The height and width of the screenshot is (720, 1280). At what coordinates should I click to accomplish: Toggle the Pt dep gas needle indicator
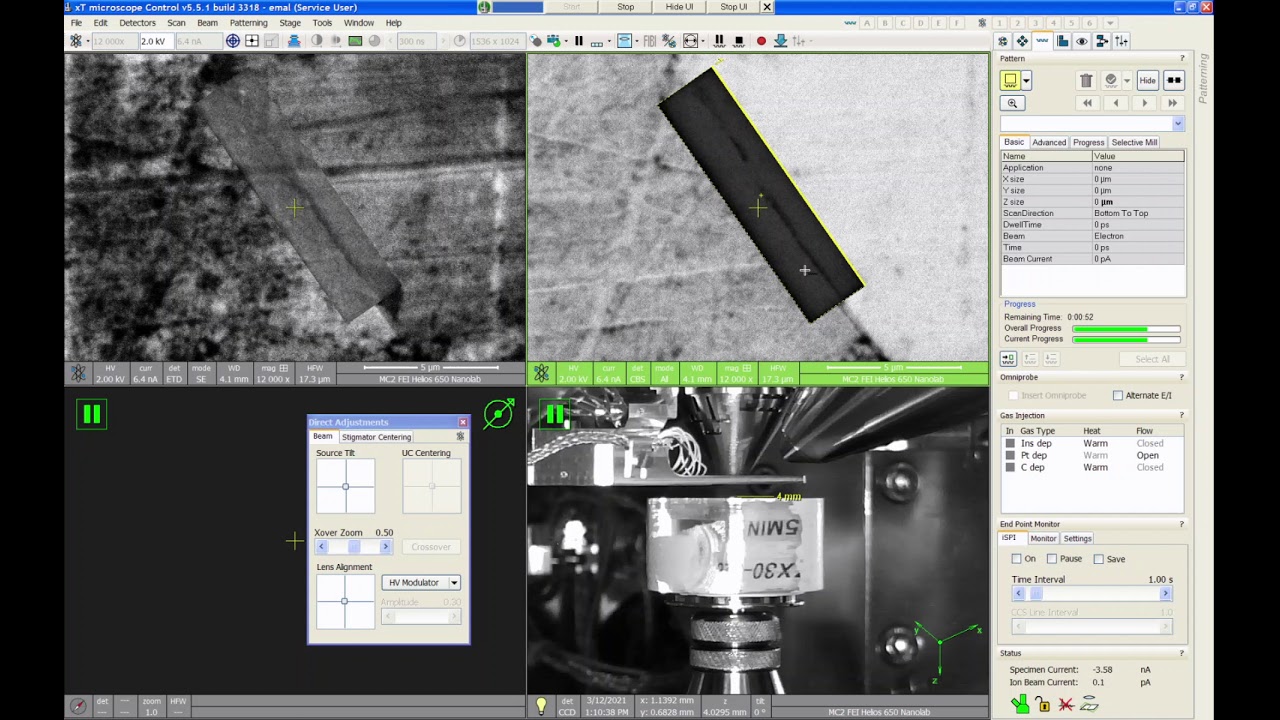click(1010, 455)
